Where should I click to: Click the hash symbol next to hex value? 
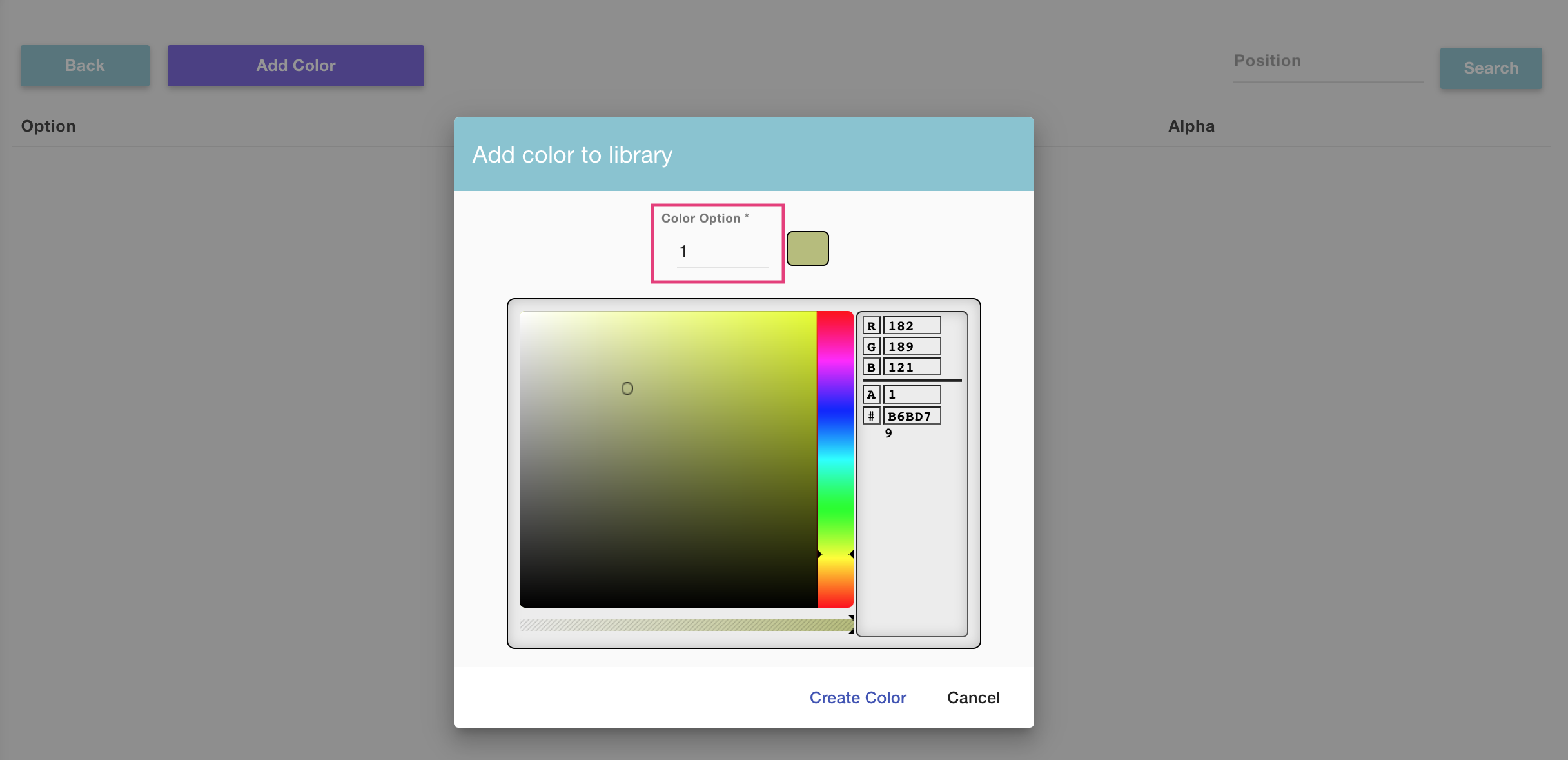click(x=870, y=415)
